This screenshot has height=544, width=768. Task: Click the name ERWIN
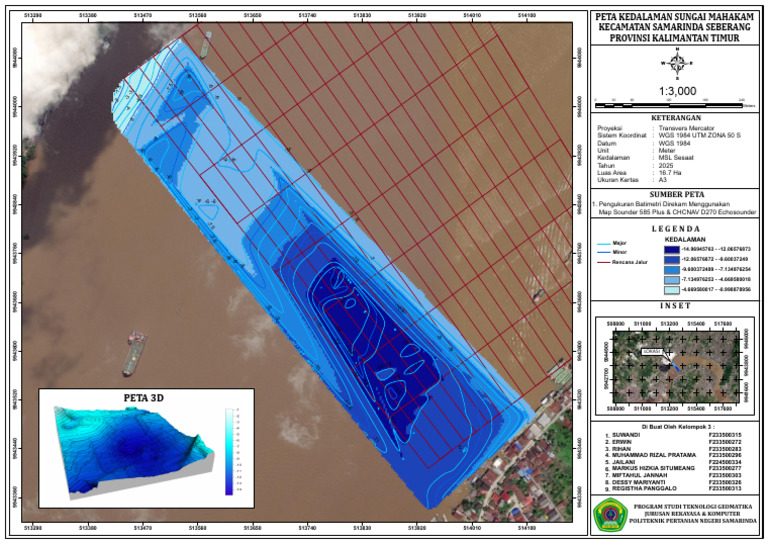(x=622, y=442)
